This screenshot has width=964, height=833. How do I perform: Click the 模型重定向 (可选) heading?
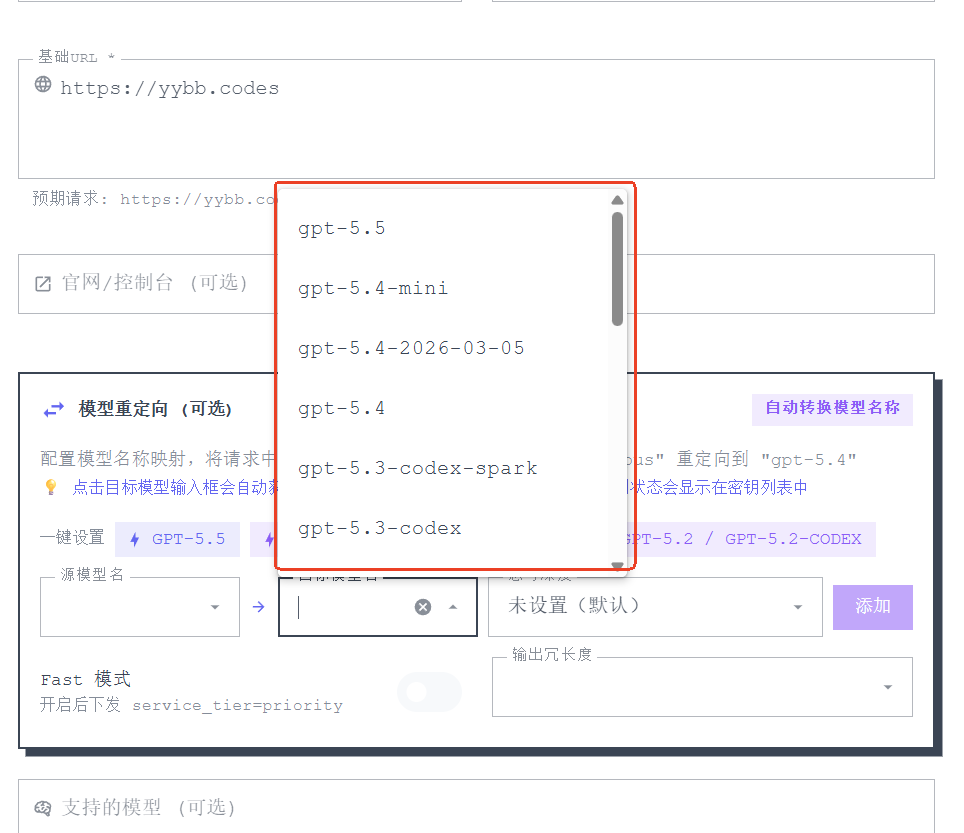click(x=155, y=409)
